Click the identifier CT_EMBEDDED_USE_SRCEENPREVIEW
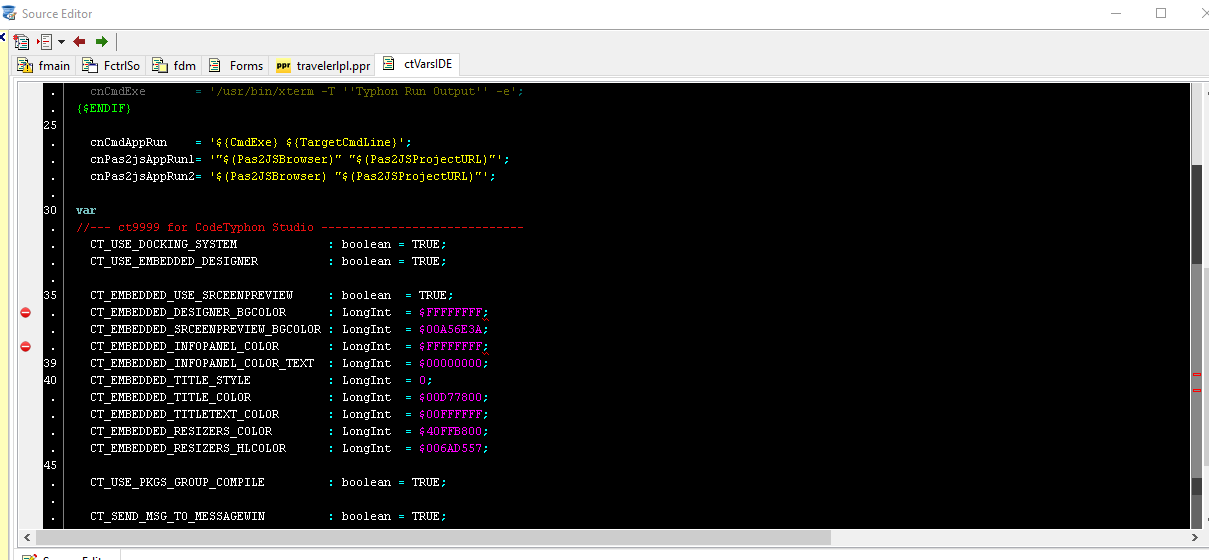Screen dimensions: 1209x560 click(191, 295)
